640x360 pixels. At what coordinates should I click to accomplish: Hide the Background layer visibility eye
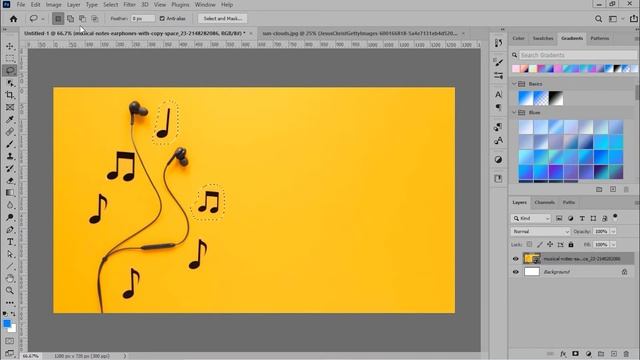pyautogui.click(x=516, y=272)
